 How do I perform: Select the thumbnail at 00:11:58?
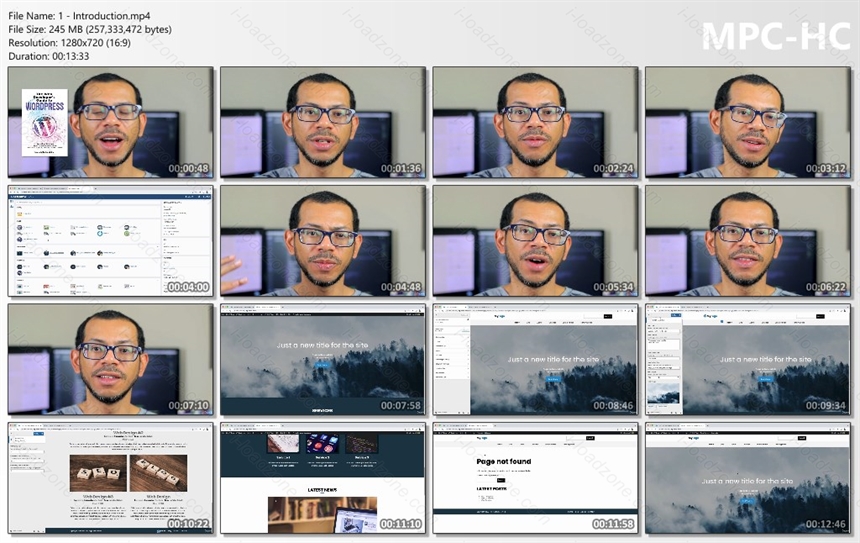[535, 478]
